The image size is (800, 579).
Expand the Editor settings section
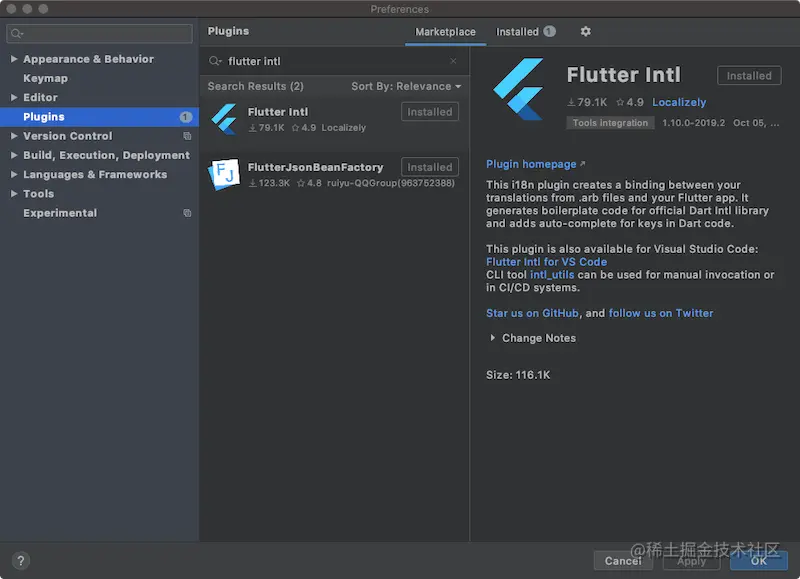(14, 97)
